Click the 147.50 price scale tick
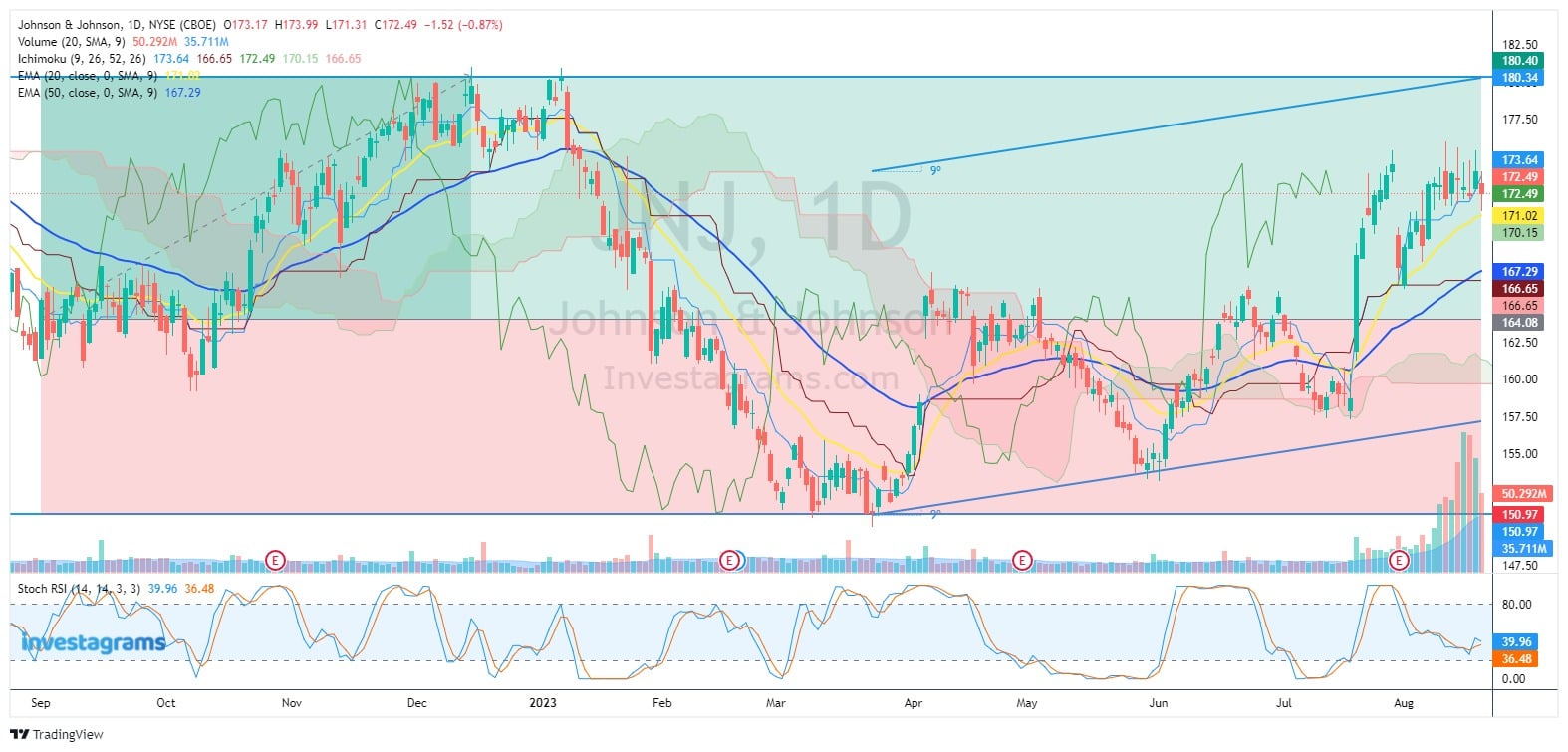Viewport: 1568px width, 752px height. coord(1520,566)
